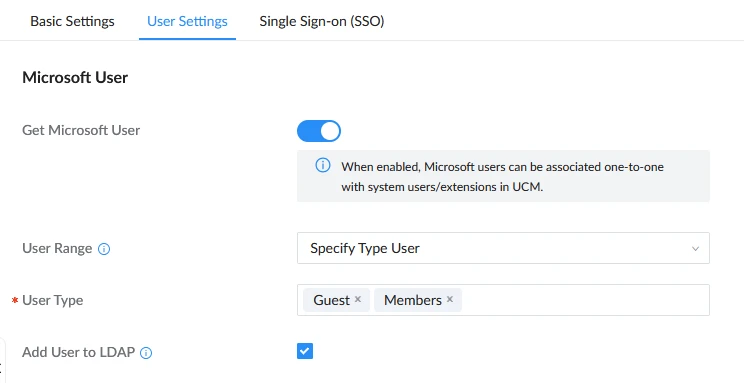The width and height of the screenshot is (744, 383).
Task: Click the User Range label
Action: pyautogui.click(x=57, y=248)
